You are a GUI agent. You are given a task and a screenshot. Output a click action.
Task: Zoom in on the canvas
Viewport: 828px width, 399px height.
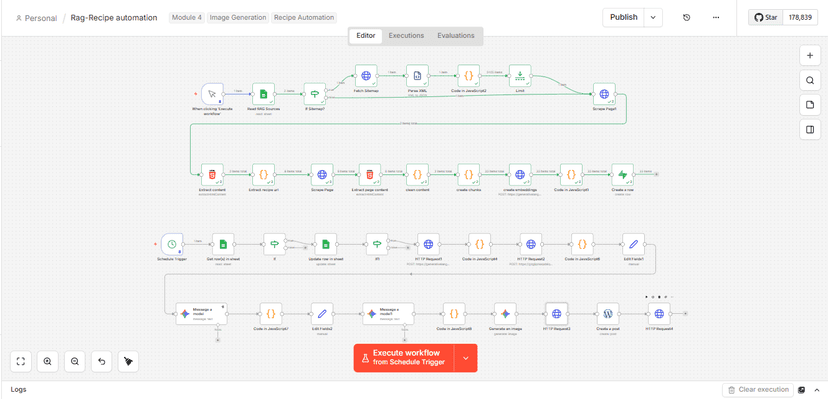(x=48, y=362)
